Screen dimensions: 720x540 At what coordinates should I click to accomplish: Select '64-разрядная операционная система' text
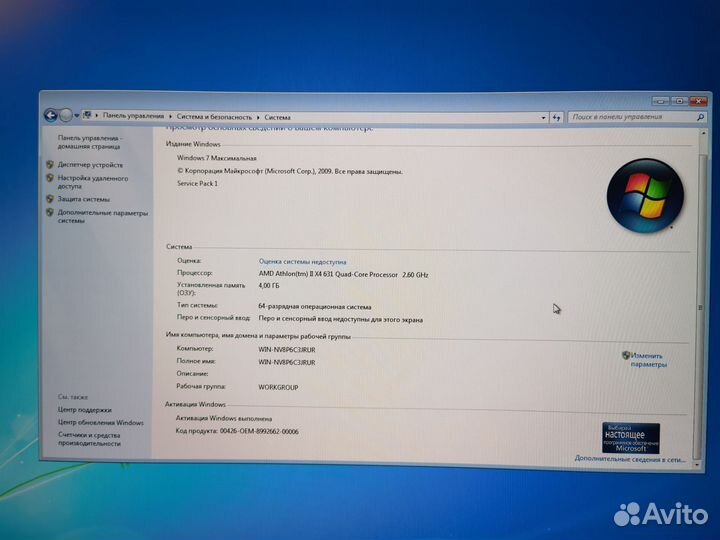[315, 307]
